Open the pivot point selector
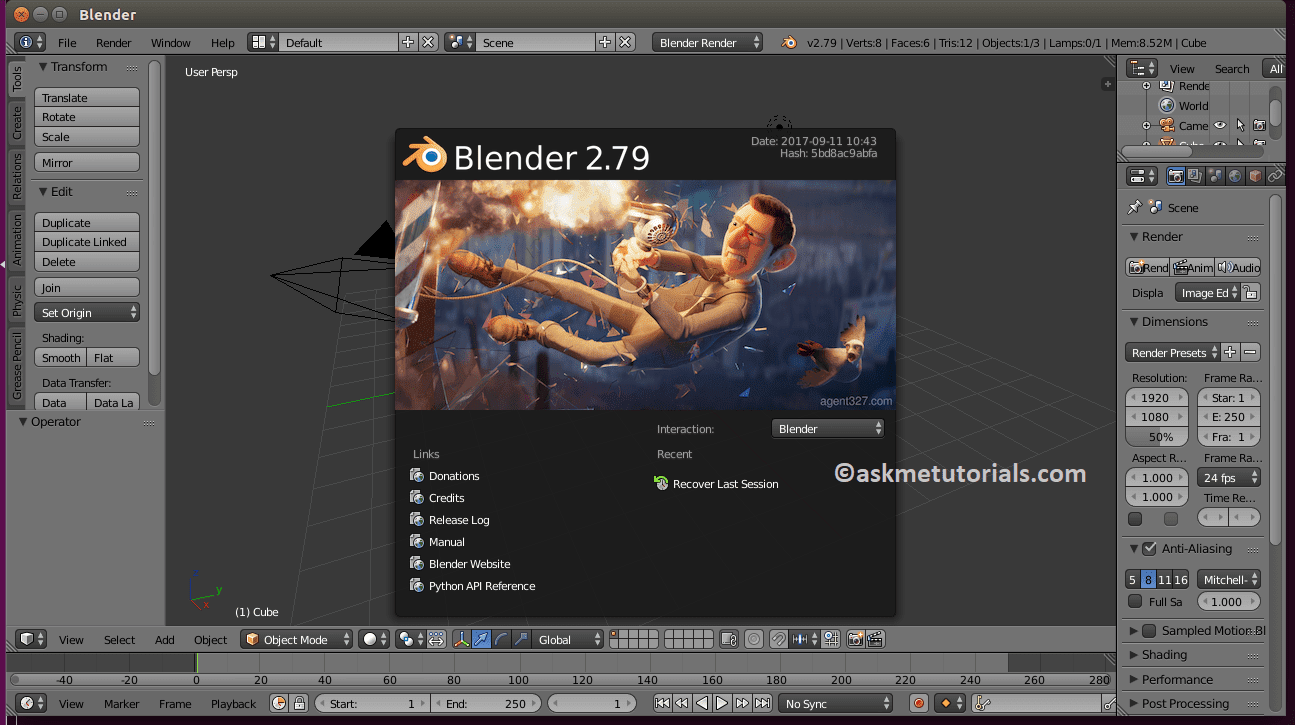Viewport: 1295px width, 725px height. [x=409, y=639]
